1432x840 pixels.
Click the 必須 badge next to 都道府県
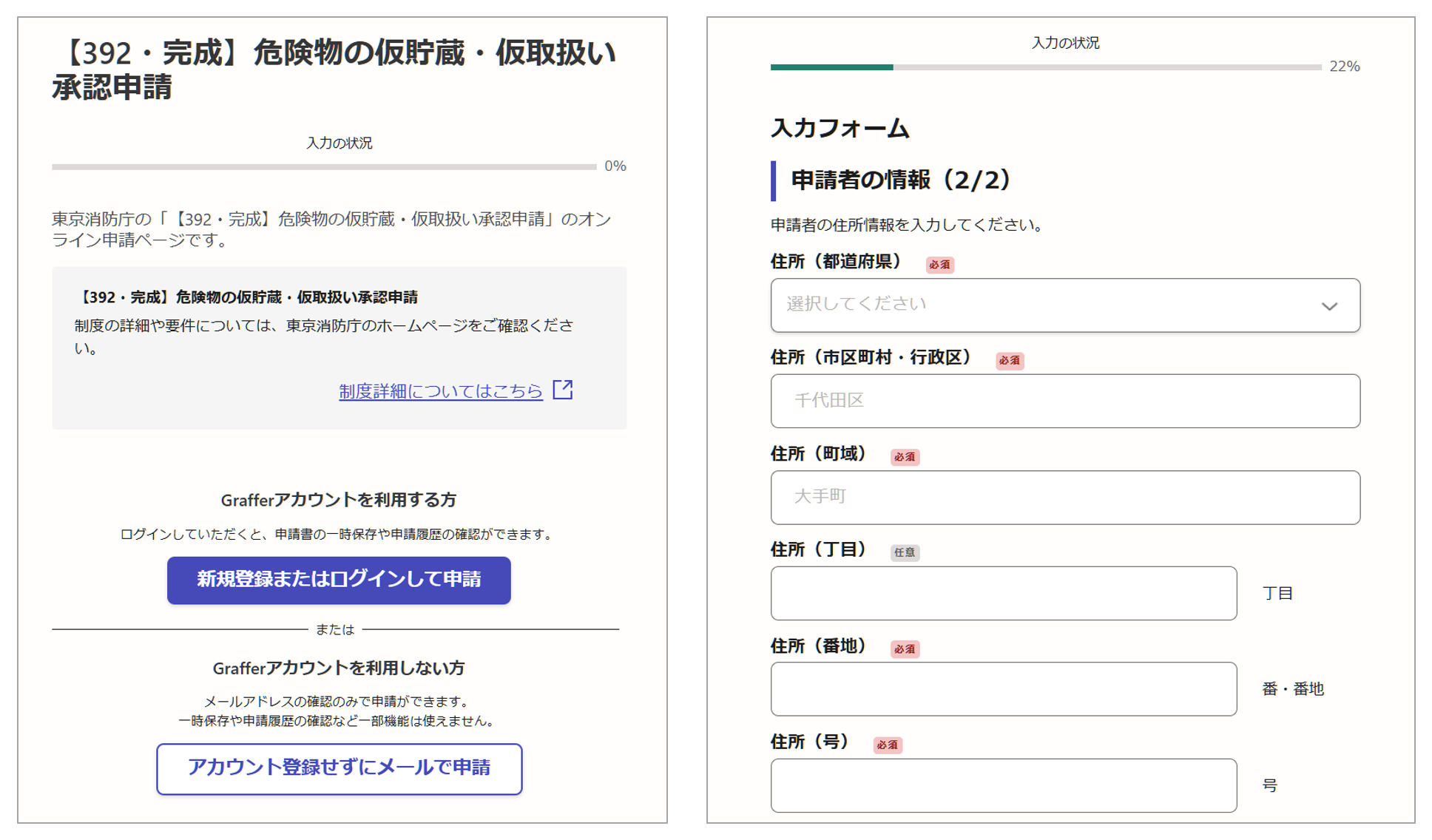pyautogui.click(x=939, y=265)
